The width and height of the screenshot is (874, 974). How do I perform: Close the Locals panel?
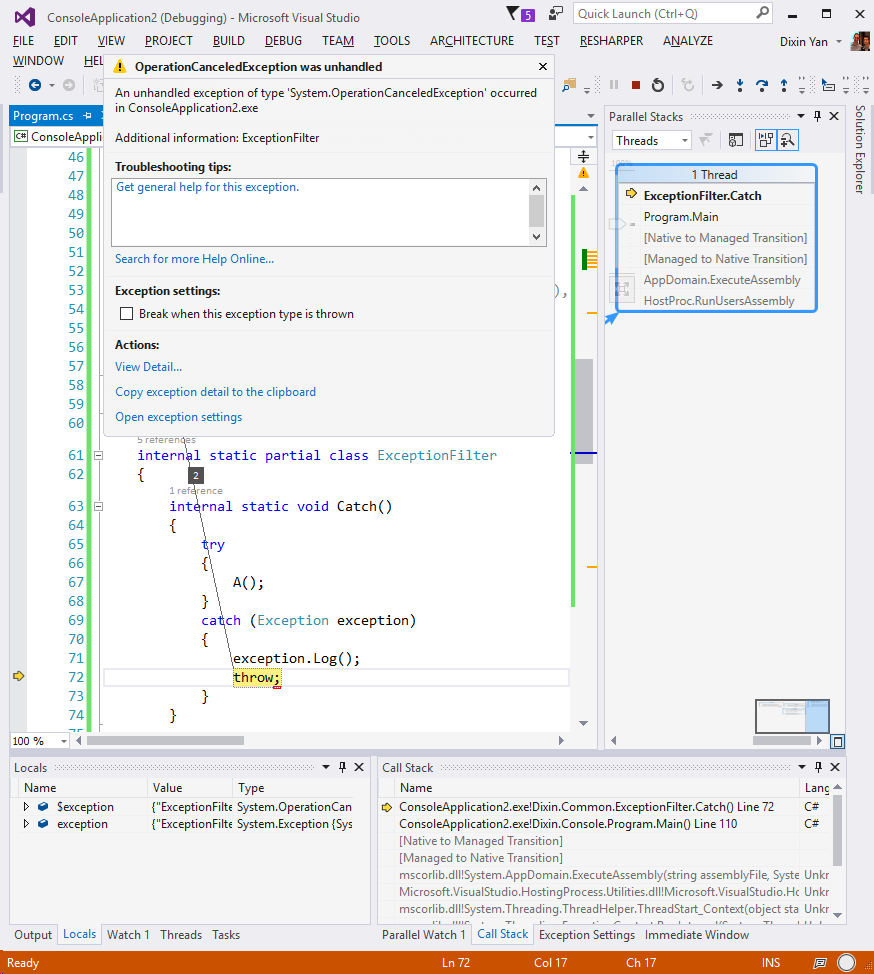coord(359,767)
